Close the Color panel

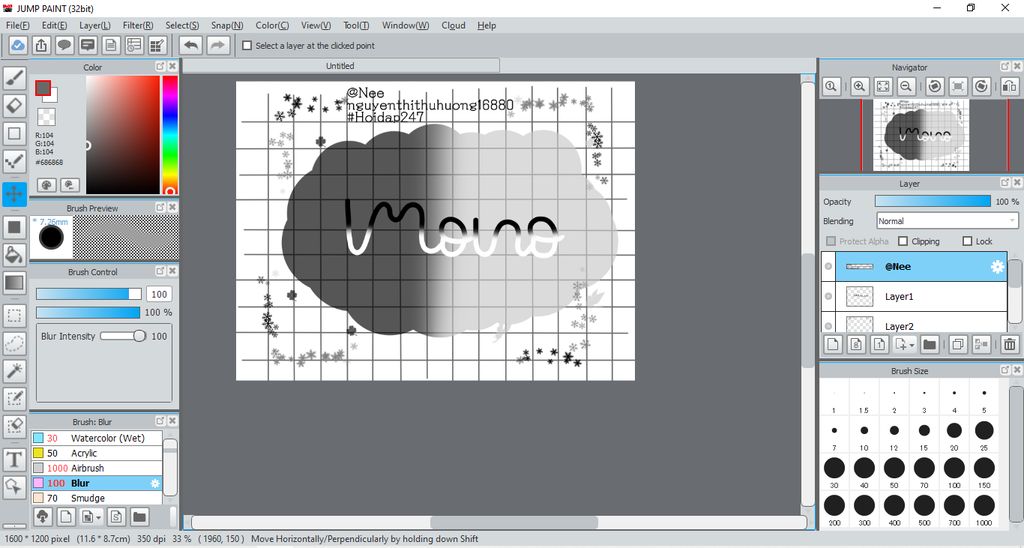(x=172, y=66)
